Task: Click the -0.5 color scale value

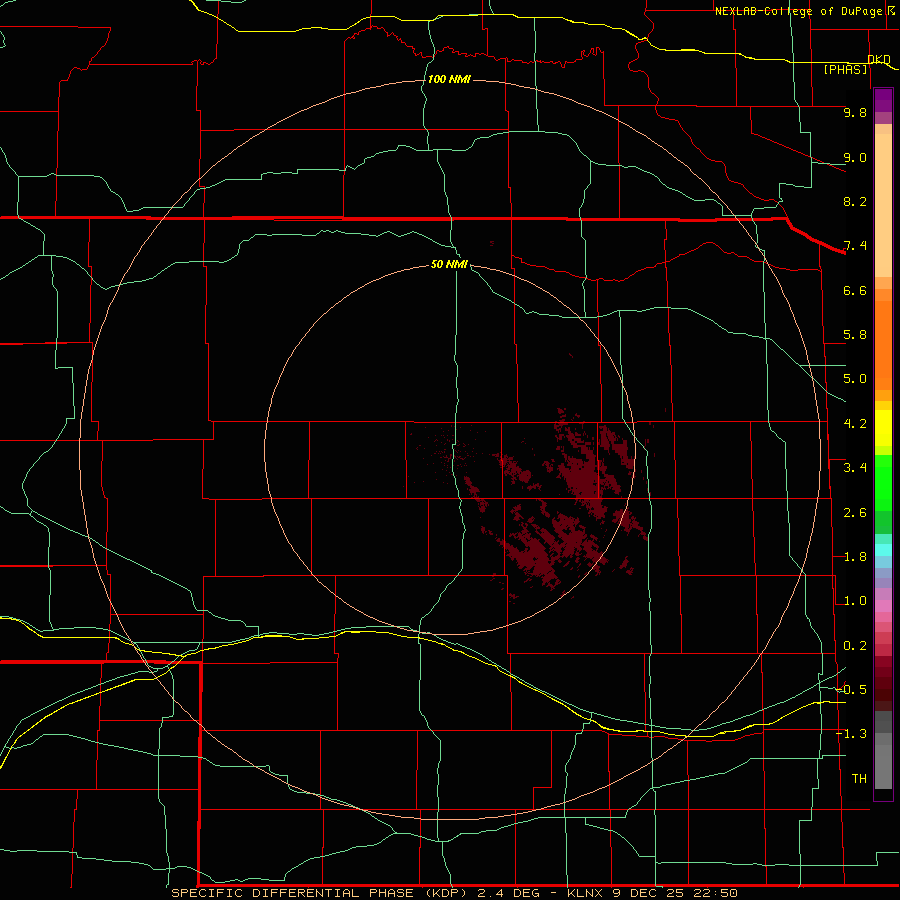Action: coord(852,690)
